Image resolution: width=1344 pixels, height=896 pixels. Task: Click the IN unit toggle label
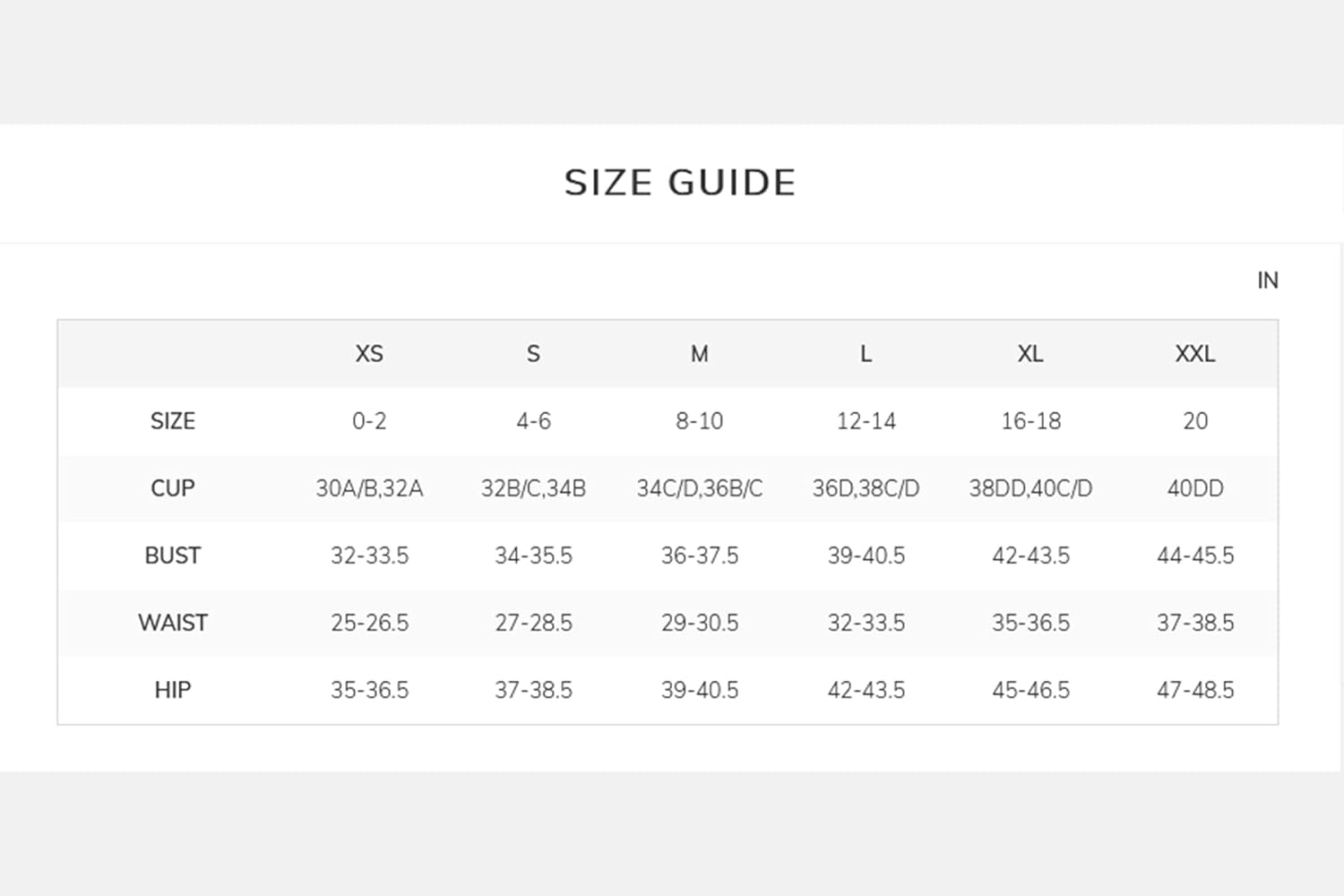[1267, 280]
